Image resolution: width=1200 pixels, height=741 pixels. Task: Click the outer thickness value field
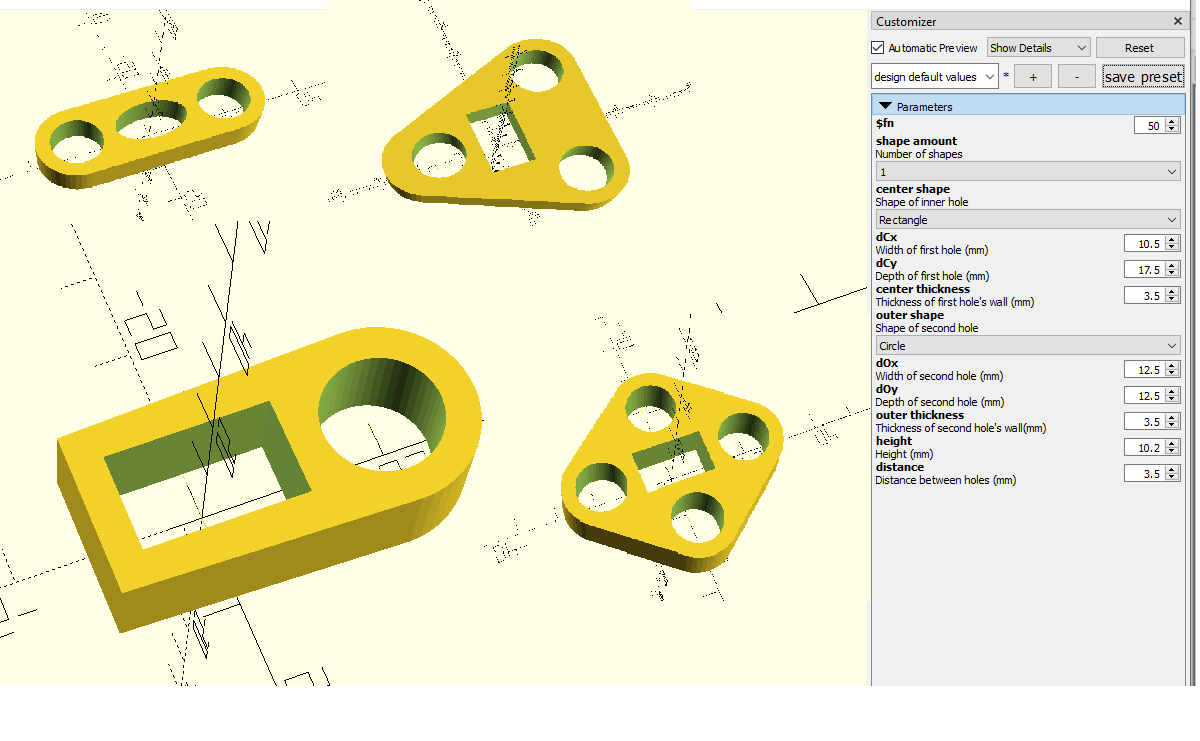pyautogui.click(x=1144, y=422)
